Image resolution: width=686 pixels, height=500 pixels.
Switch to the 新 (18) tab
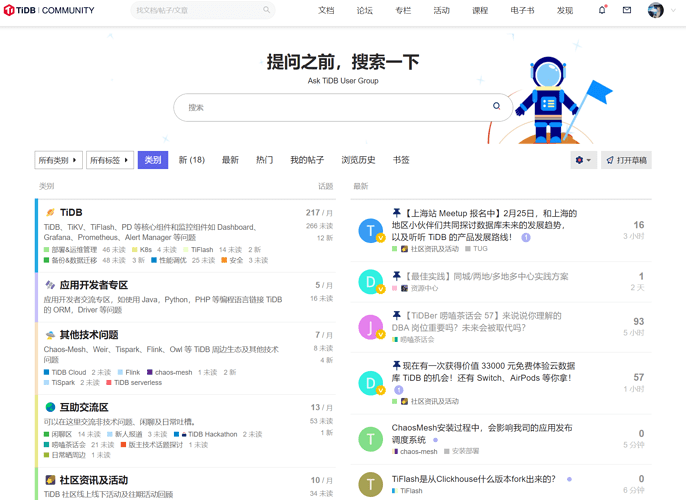(192, 160)
